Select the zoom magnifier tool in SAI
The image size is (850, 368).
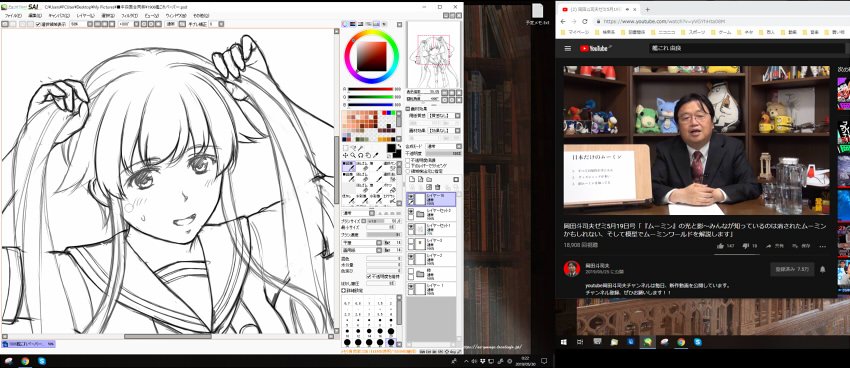click(353, 155)
